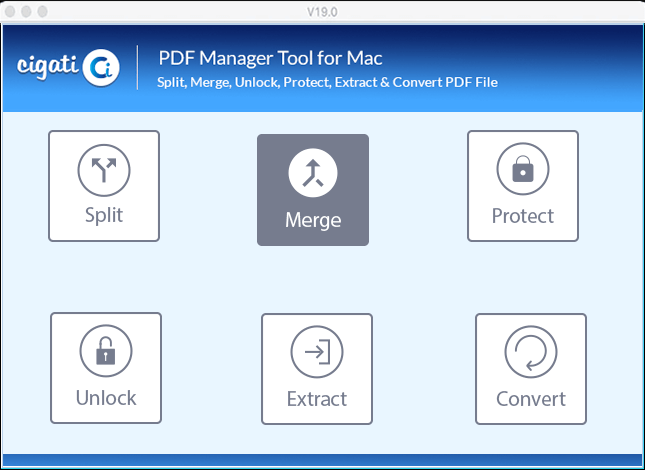The height and width of the screenshot is (470, 645).
Task: Close the window with leftmost title button
Action: (x=10, y=12)
